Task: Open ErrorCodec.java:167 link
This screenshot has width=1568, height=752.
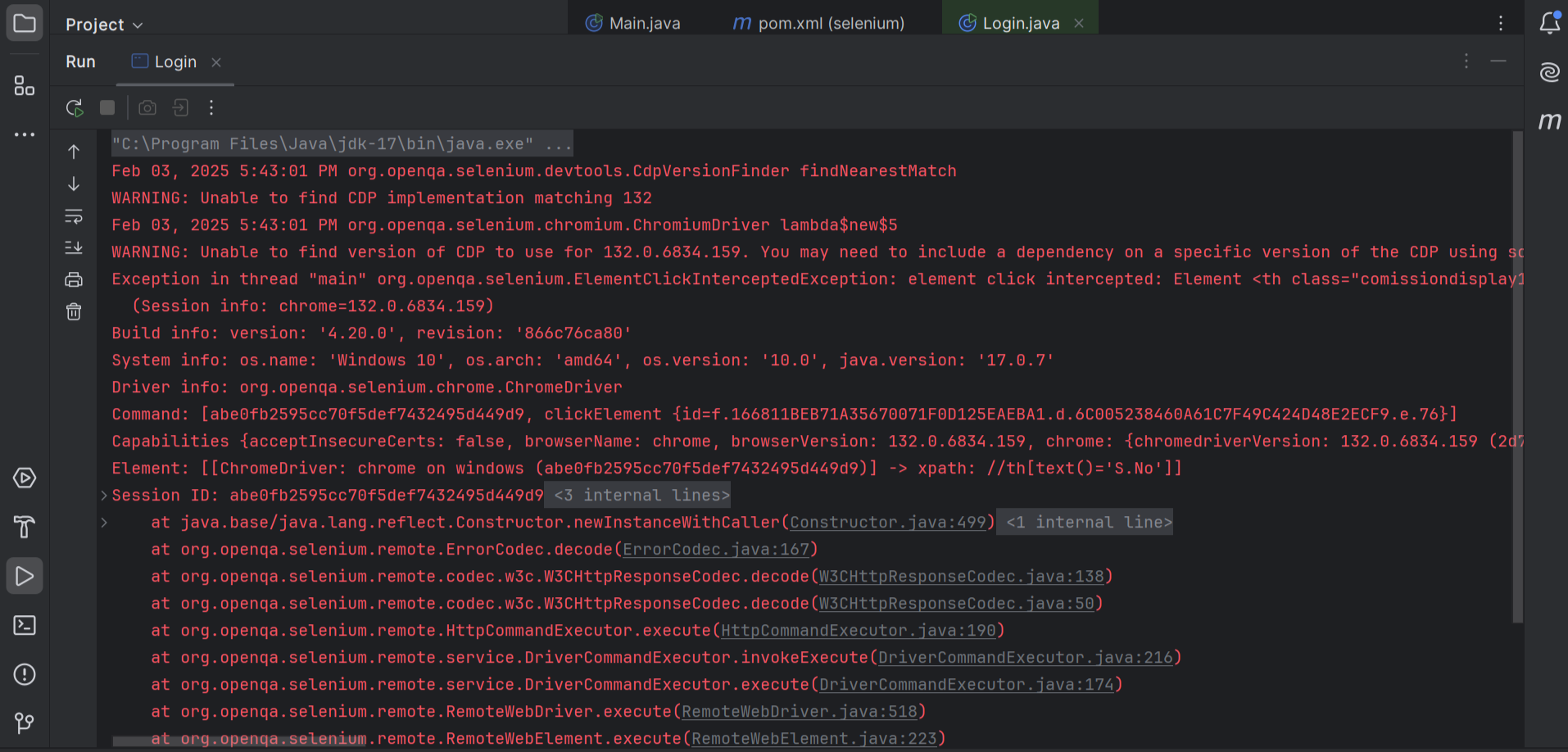Action: [x=716, y=549]
